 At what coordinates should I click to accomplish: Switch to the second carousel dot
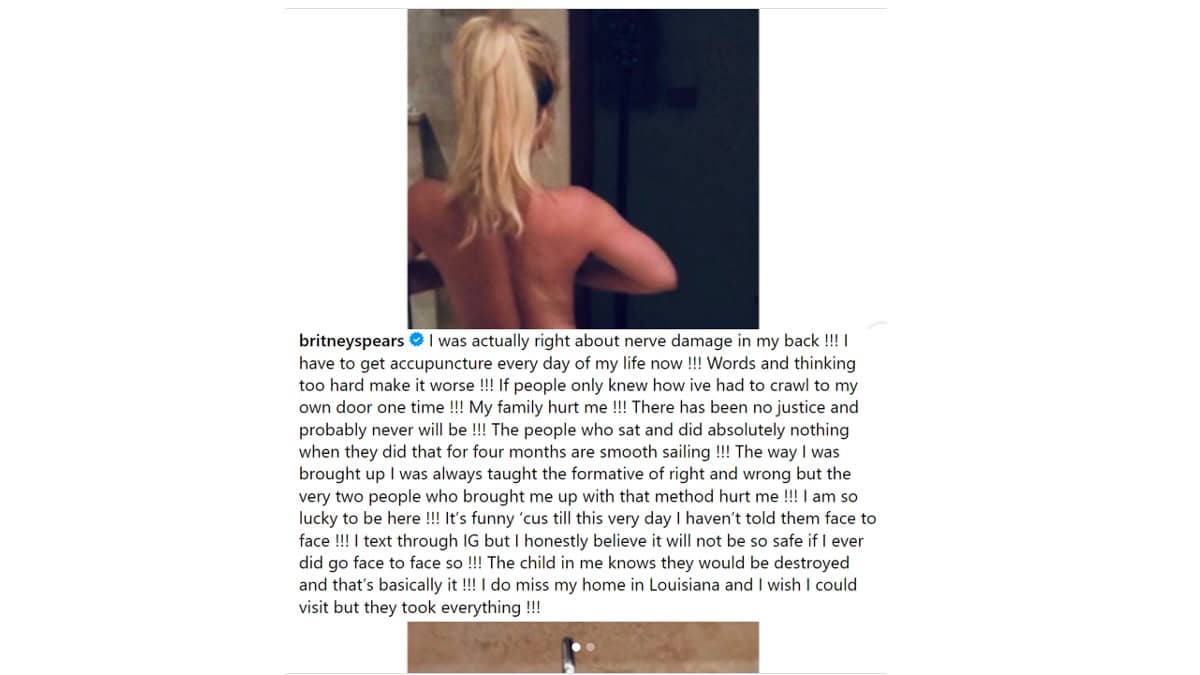tap(590, 647)
